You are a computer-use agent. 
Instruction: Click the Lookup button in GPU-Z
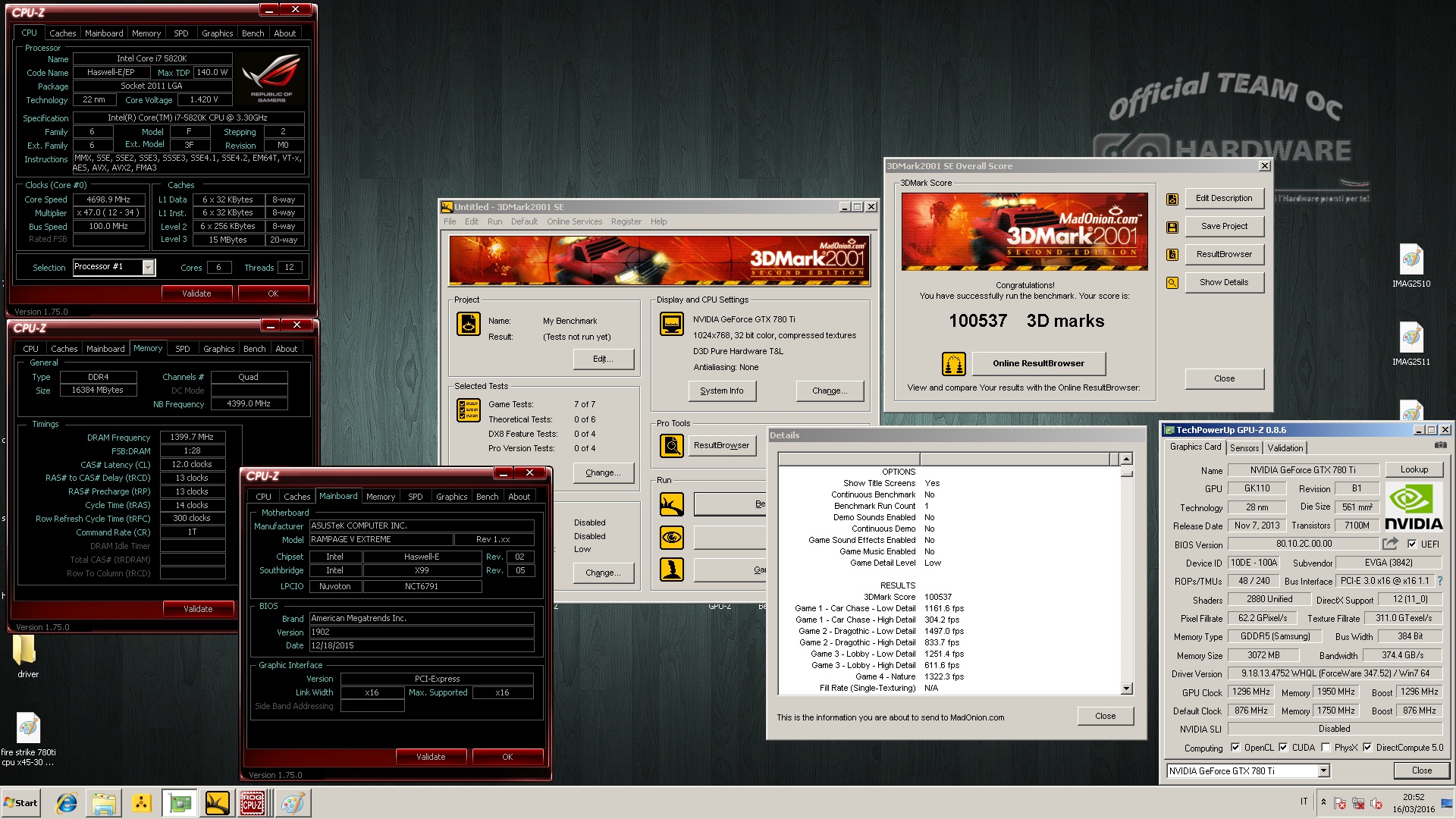tap(1414, 469)
